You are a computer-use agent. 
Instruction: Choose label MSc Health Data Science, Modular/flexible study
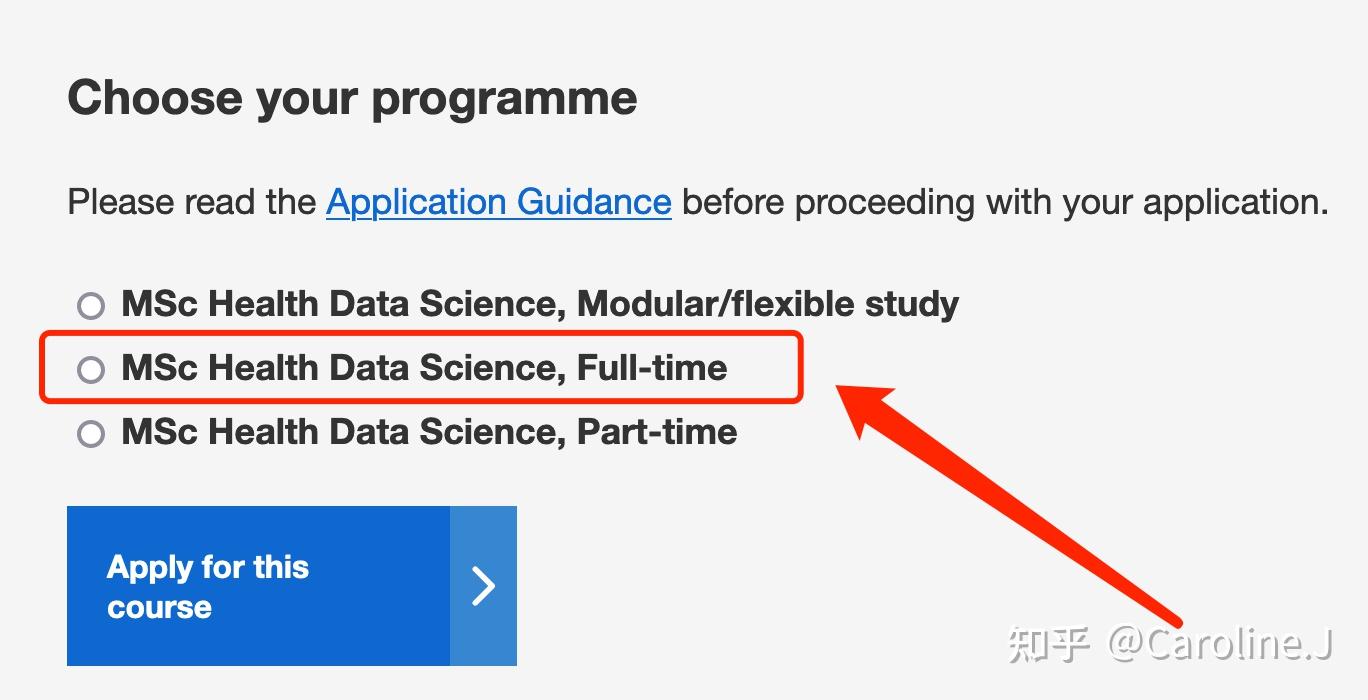[x=540, y=304]
